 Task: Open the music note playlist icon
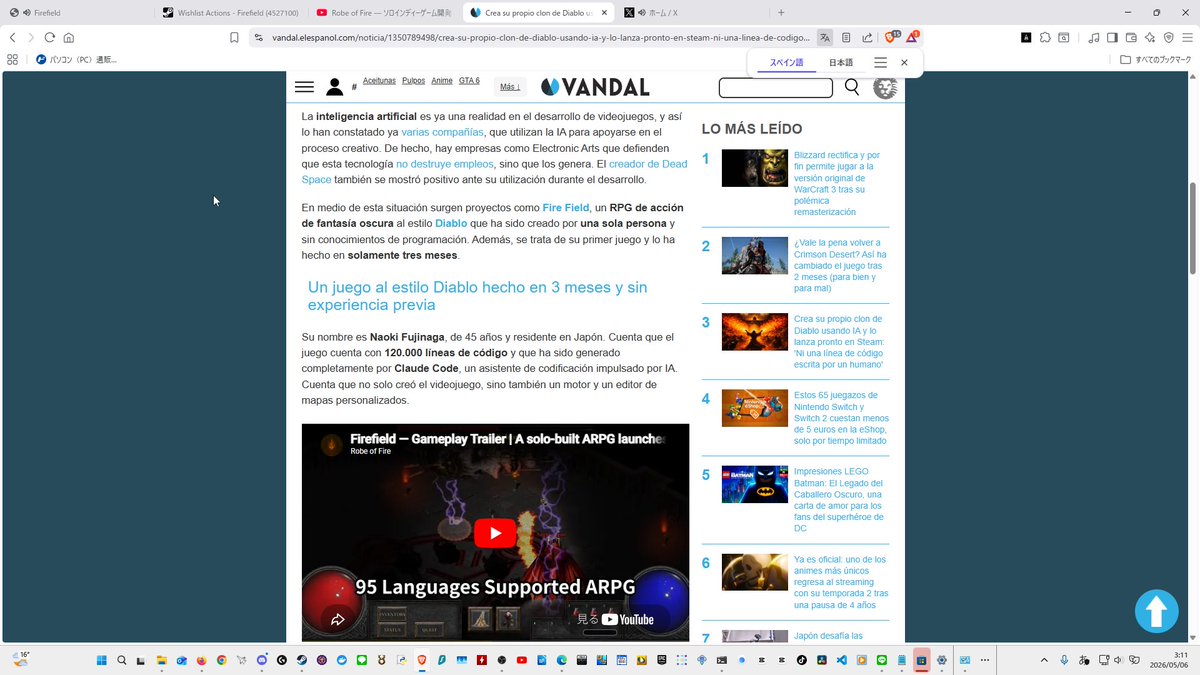(x=1094, y=37)
